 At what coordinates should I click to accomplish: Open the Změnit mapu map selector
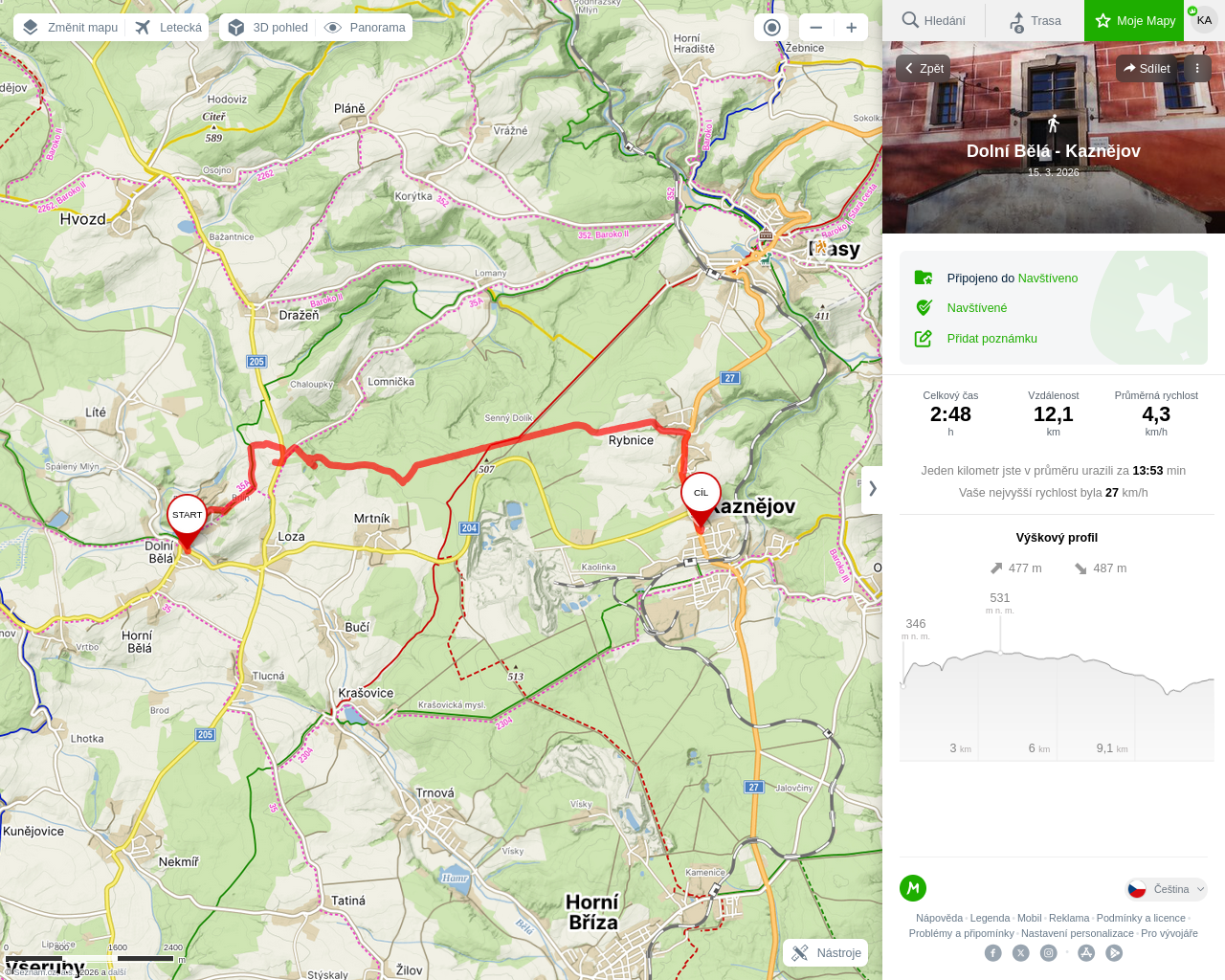[70, 28]
